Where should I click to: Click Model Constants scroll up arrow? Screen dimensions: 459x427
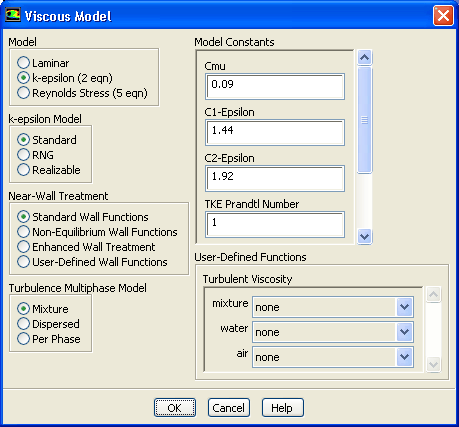364,58
